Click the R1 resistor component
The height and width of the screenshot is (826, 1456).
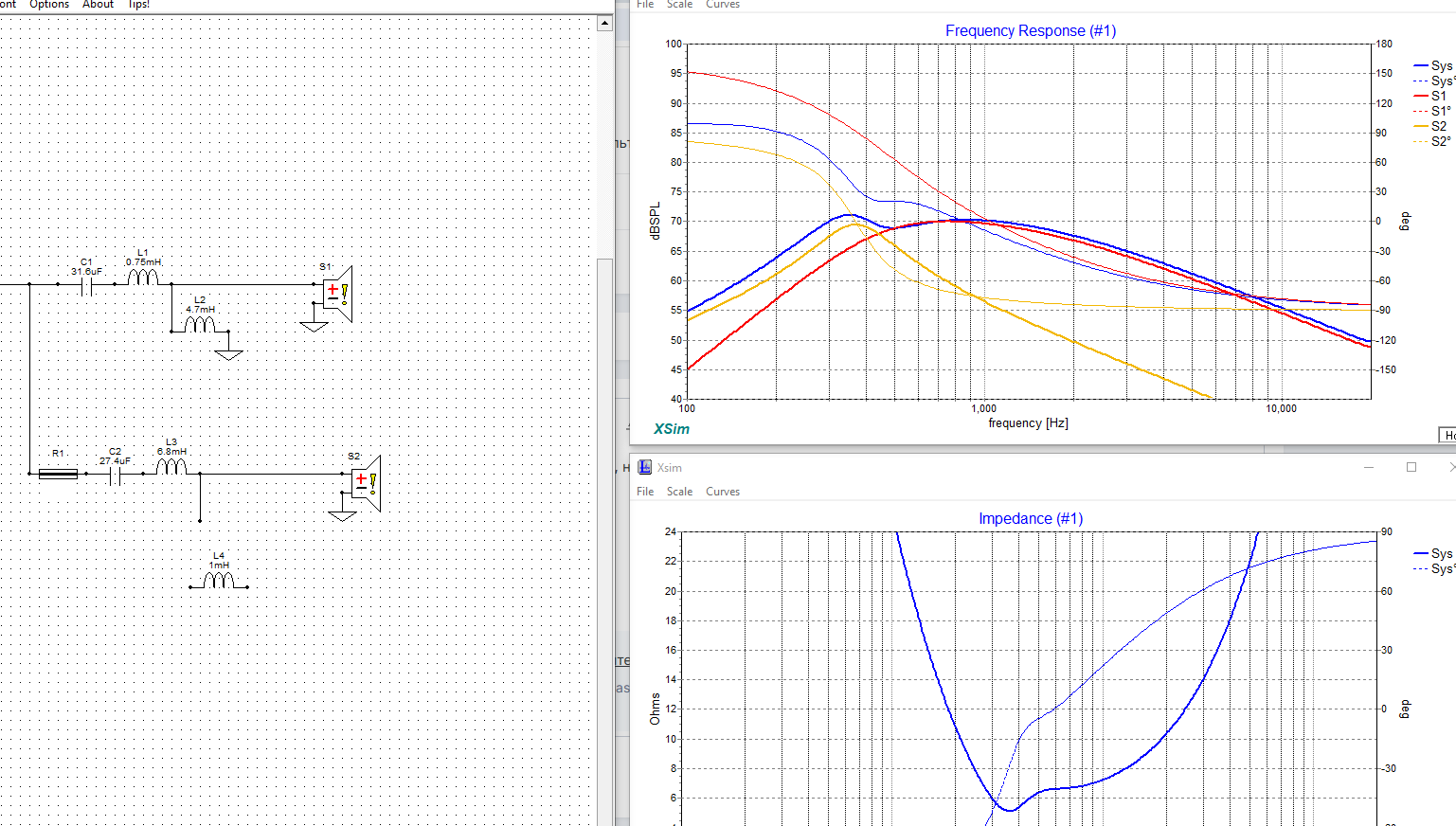(x=58, y=474)
